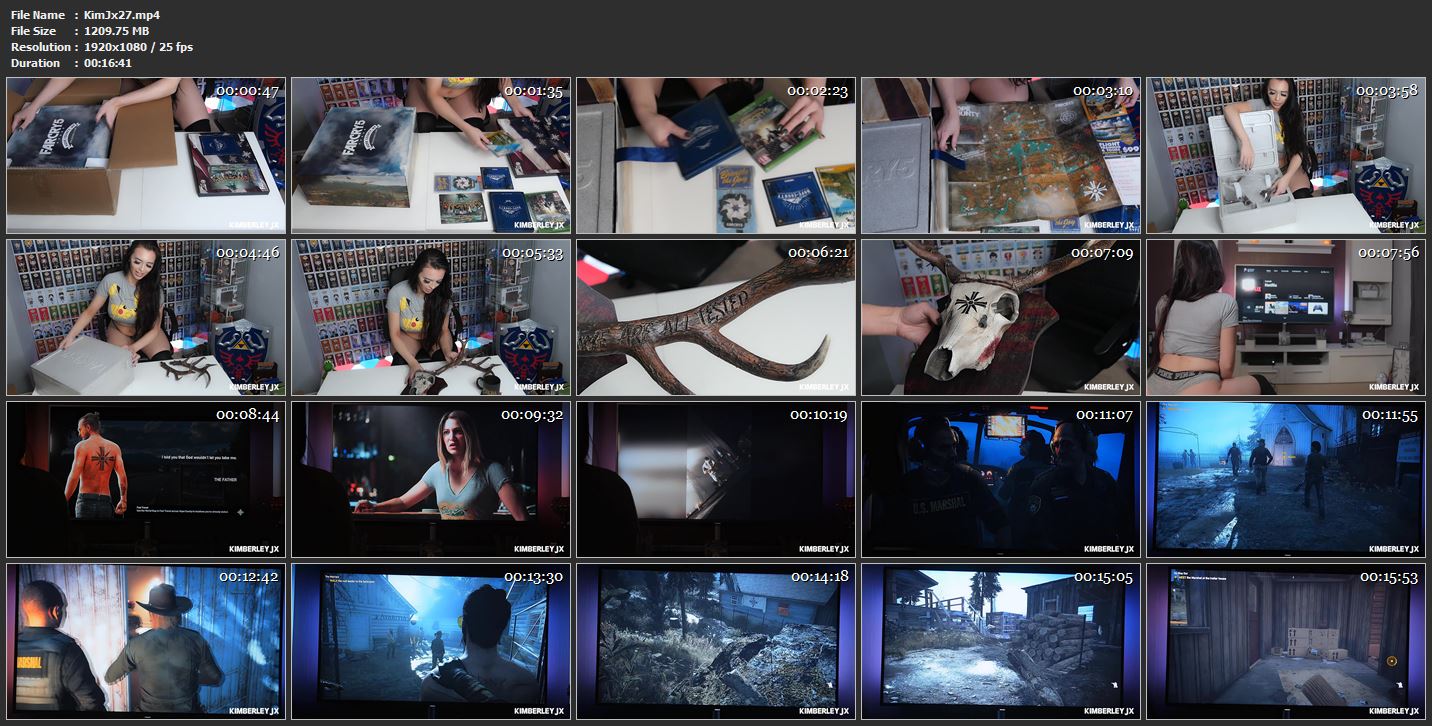The height and width of the screenshot is (726, 1432).
Task: Open the thumbnail at timestamp 00:14:18
Action: click(x=716, y=641)
